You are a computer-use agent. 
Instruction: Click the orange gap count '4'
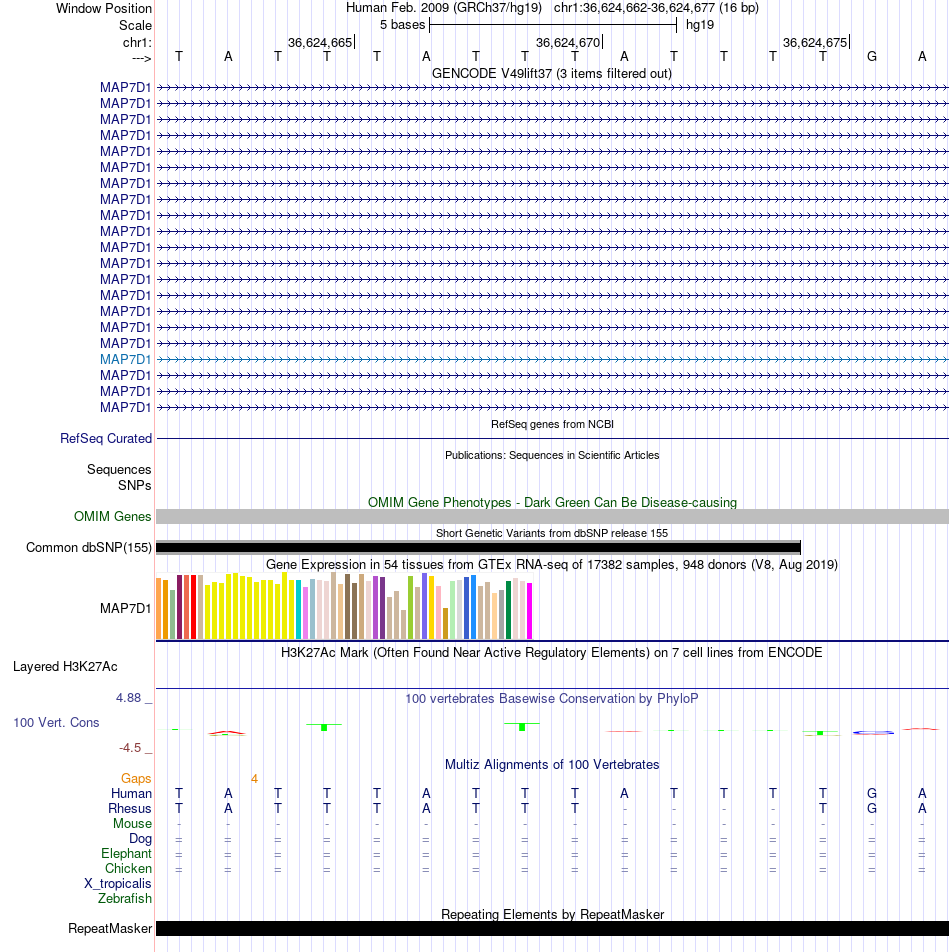[x=254, y=779]
